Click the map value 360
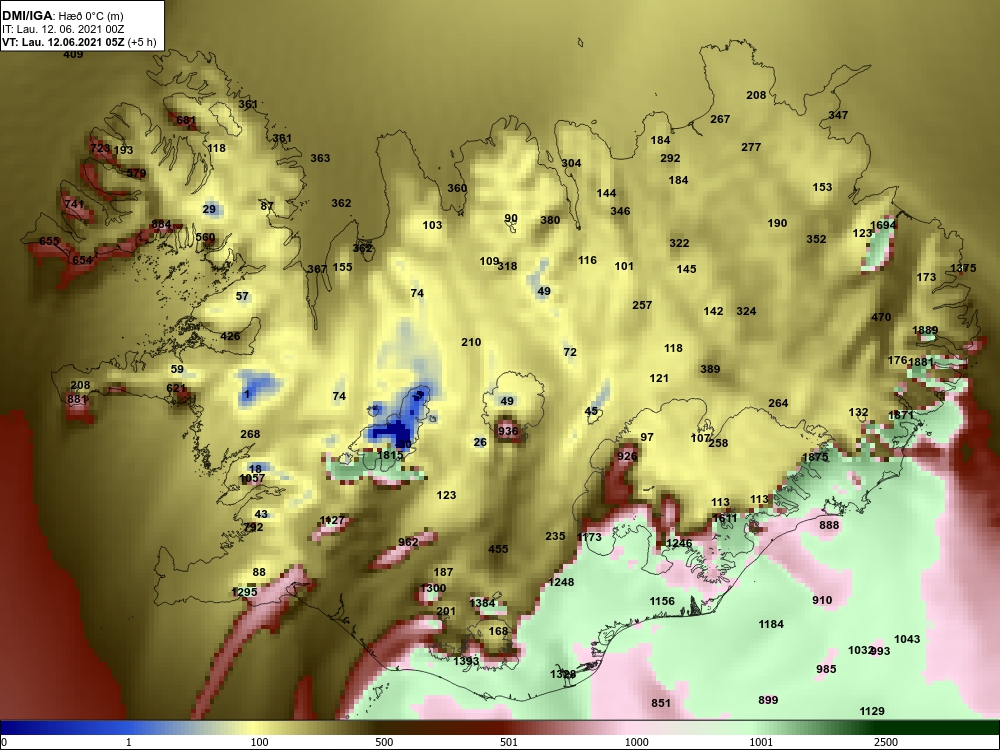The image size is (1000, 750). point(457,188)
